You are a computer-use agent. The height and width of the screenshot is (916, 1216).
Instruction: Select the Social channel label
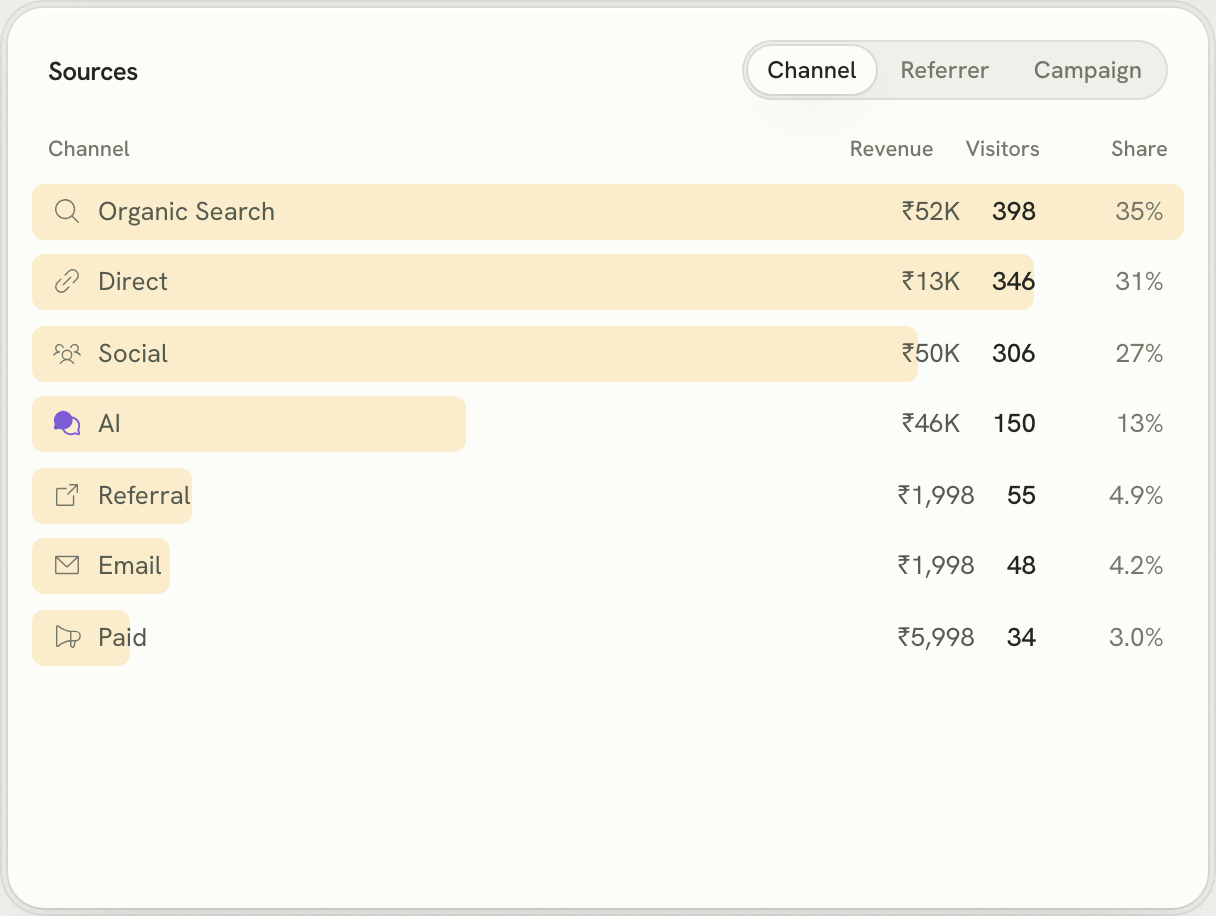point(133,354)
